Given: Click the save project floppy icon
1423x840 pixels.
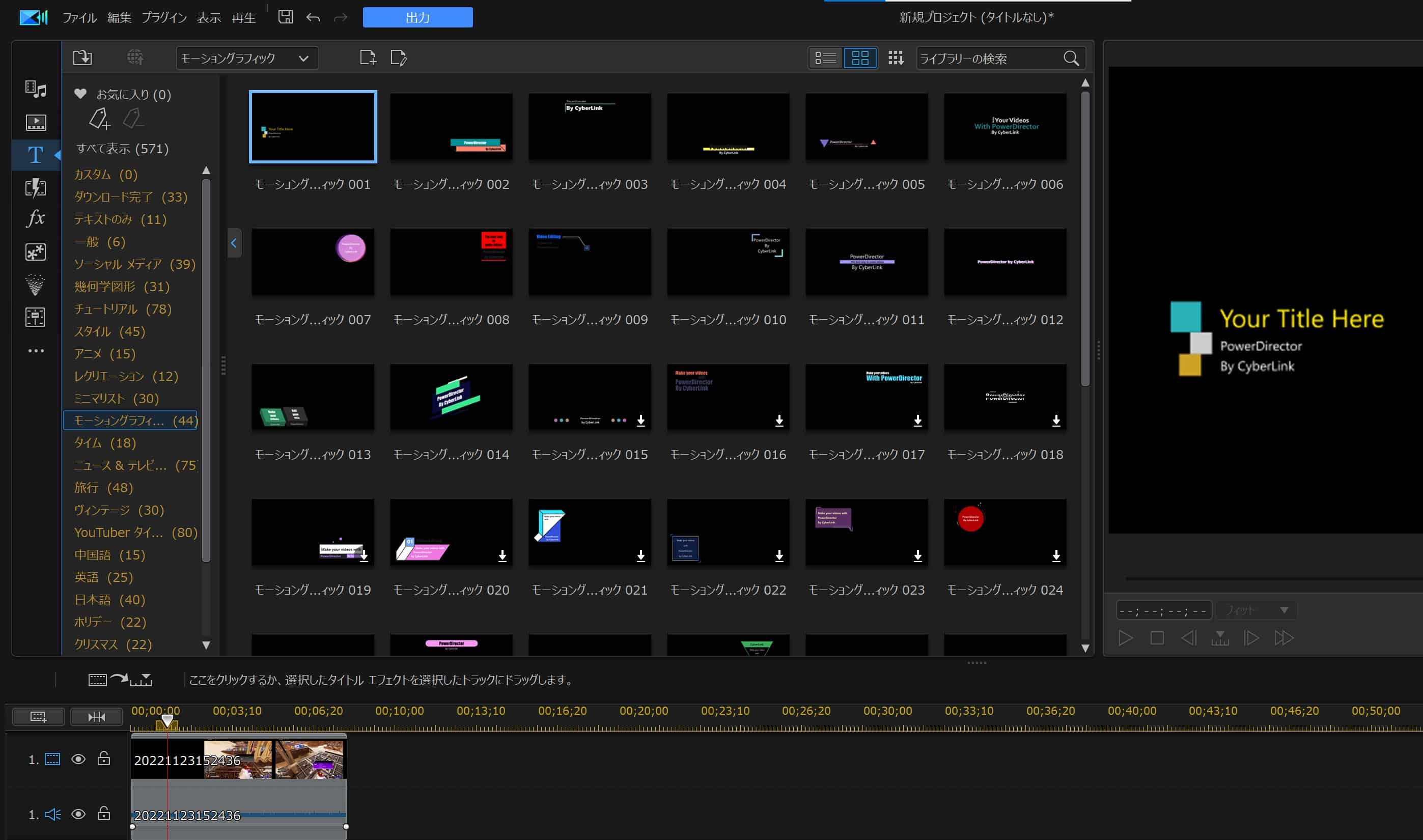Looking at the screenshot, I should (285, 17).
